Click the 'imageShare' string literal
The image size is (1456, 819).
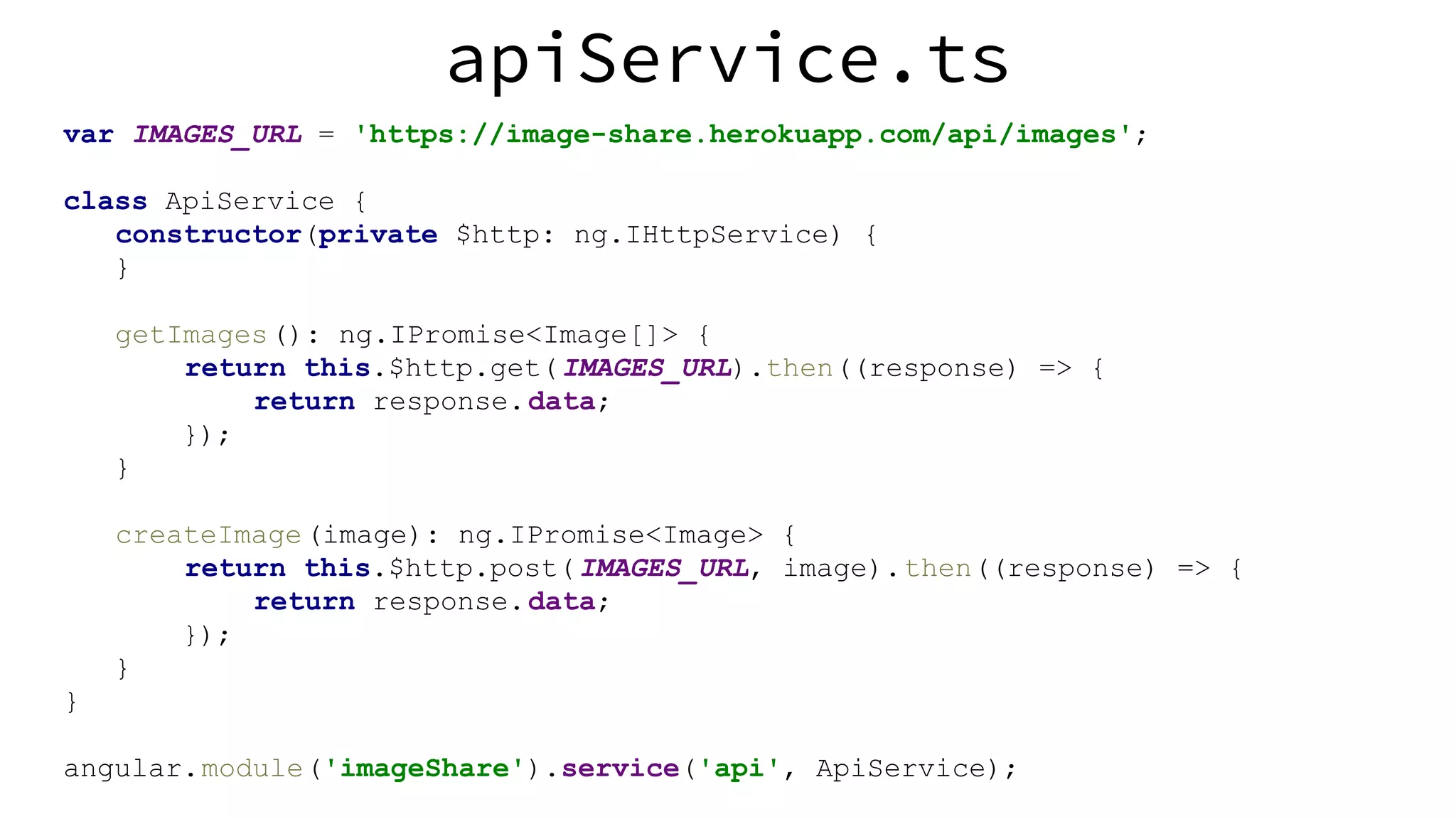point(424,769)
